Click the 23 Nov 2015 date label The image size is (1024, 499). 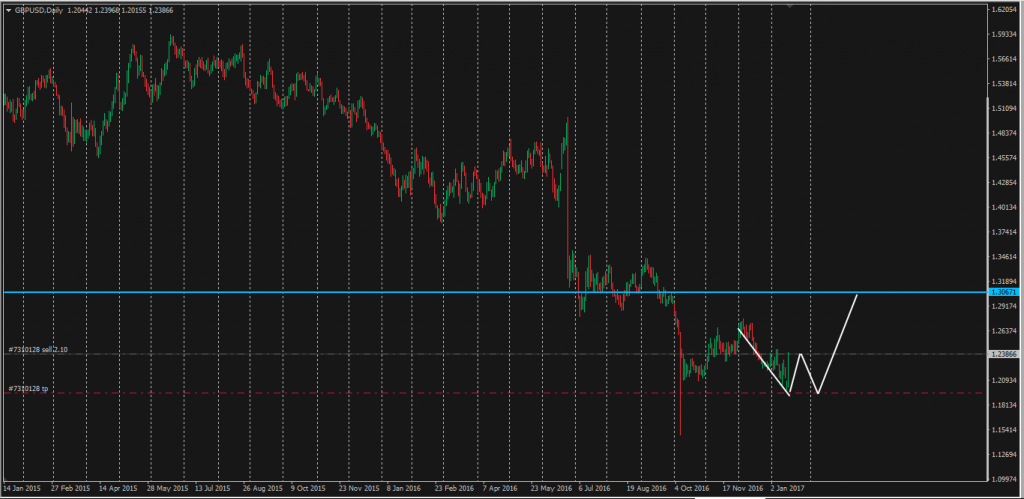pos(358,489)
